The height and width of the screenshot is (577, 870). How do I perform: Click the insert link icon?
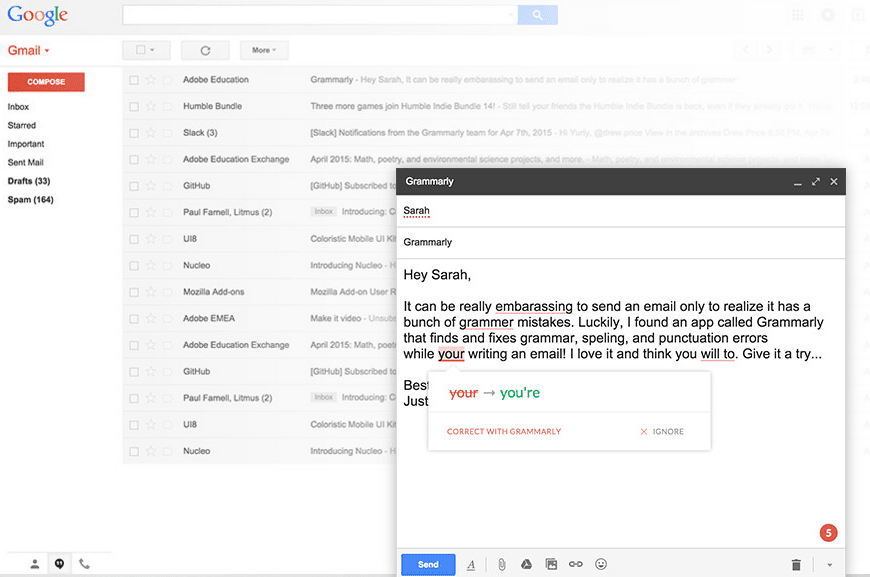point(576,565)
